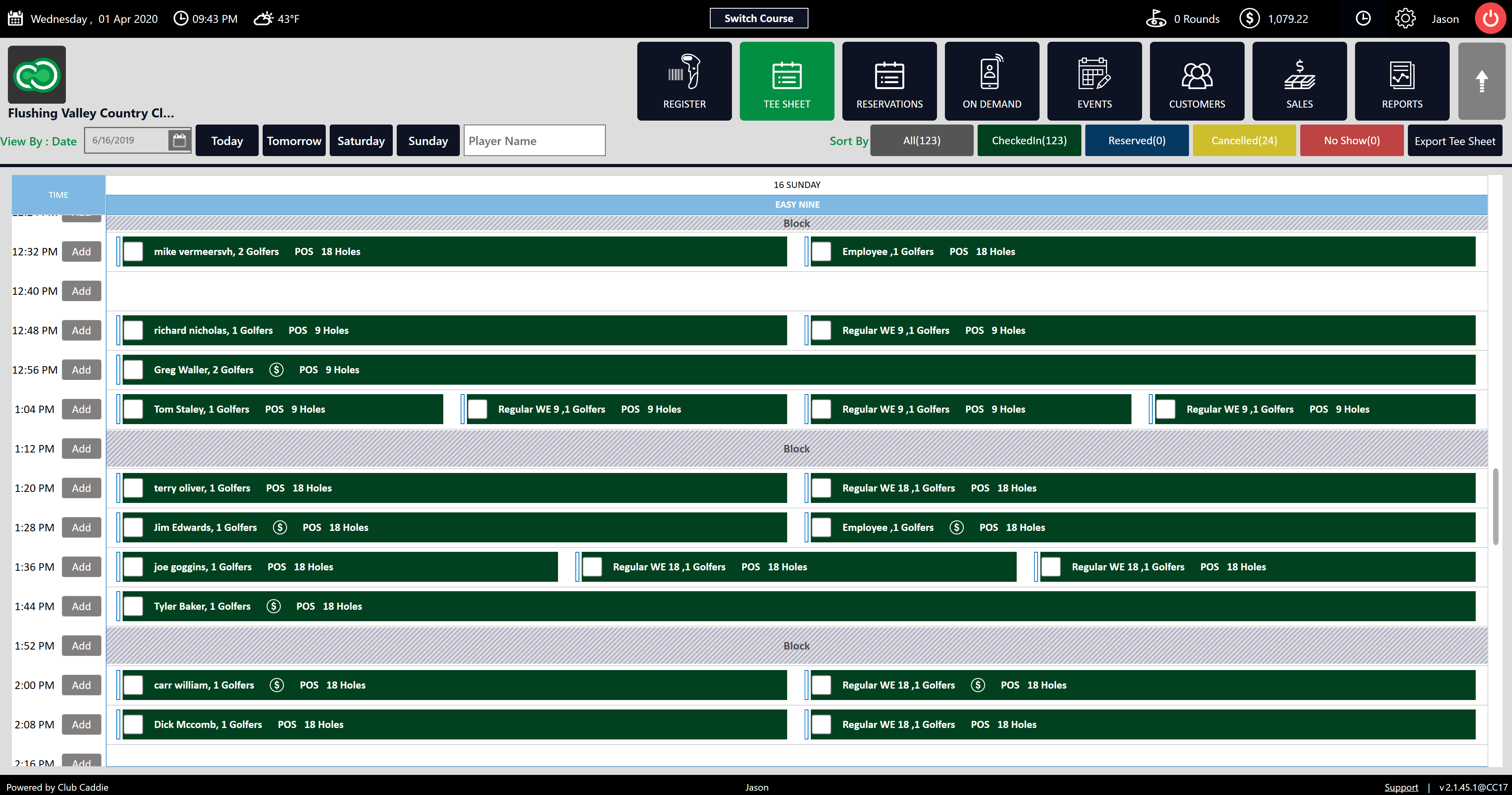The width and height of the screenshot is (1512, 795).
Task: Filter by CheckedIn(123)
Action: coord(1029,140)
